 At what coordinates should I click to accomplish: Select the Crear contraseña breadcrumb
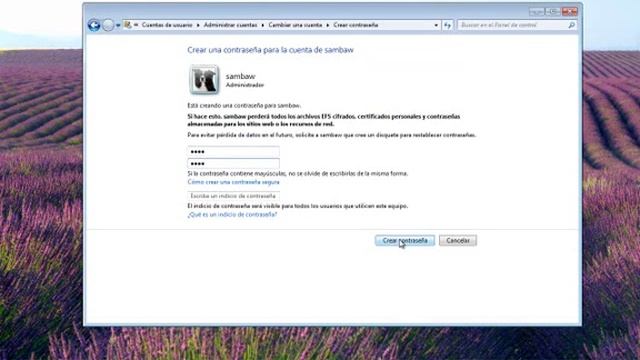pos(356,25)
